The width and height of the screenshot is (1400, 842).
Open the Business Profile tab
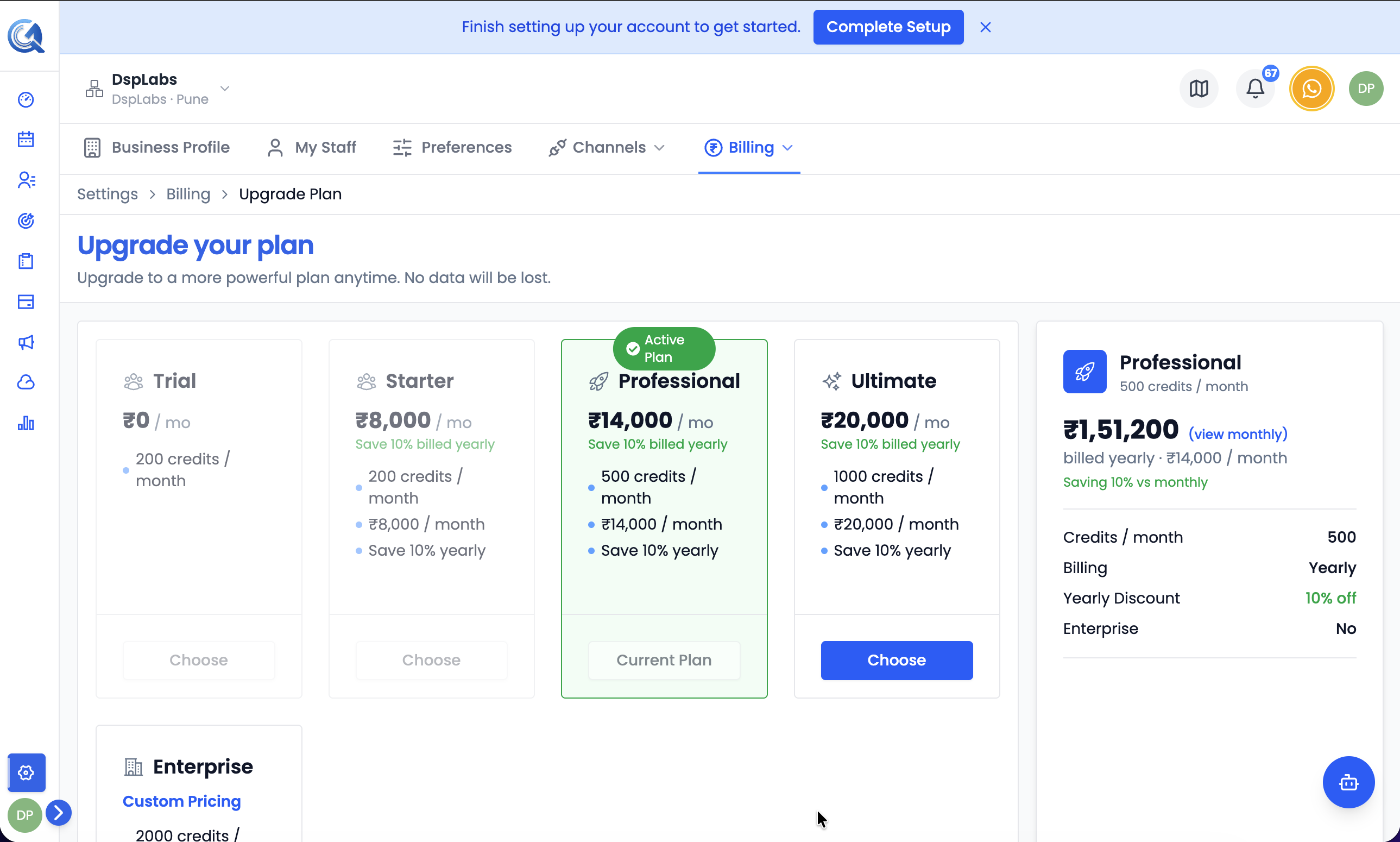[156, 148]
